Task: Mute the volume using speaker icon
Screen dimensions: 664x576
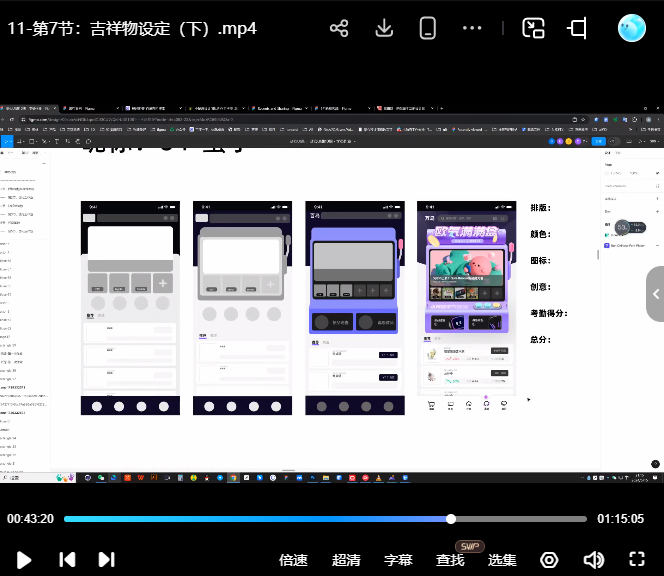Action: point(593,559)
